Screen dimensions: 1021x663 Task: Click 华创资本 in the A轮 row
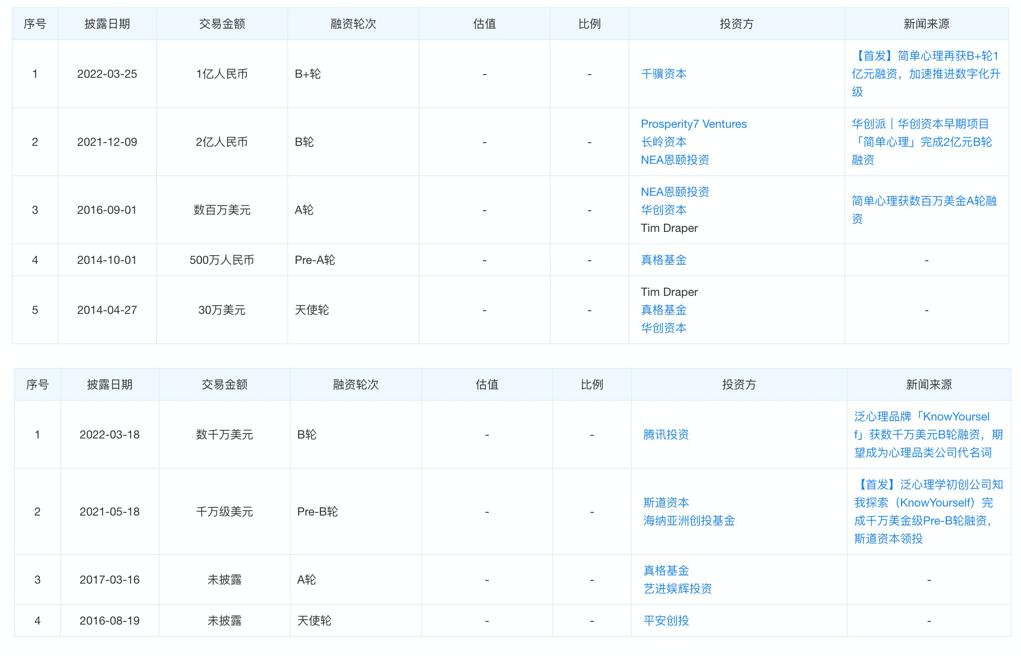pos(664,210)
